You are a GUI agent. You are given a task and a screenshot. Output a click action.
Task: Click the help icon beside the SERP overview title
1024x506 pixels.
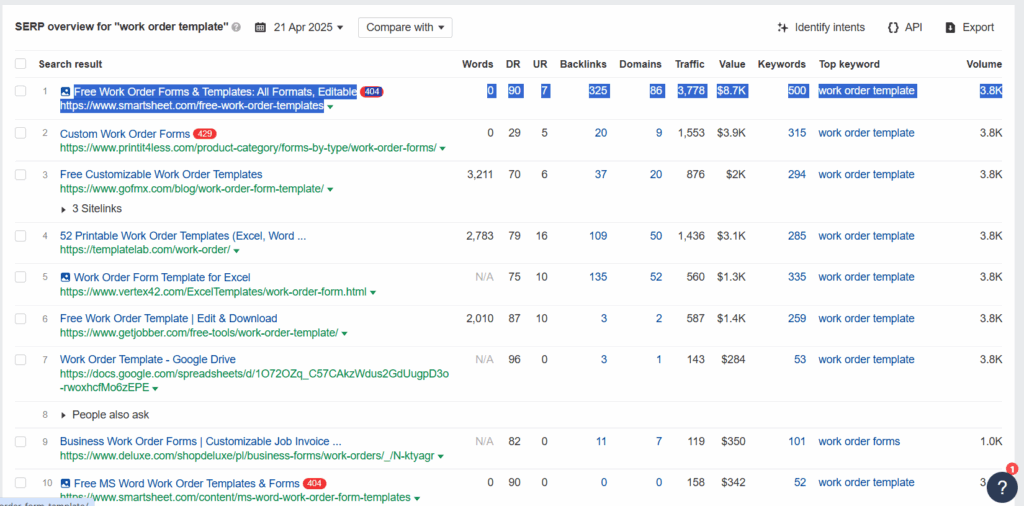pyautogui.click(x=236, y=27)
